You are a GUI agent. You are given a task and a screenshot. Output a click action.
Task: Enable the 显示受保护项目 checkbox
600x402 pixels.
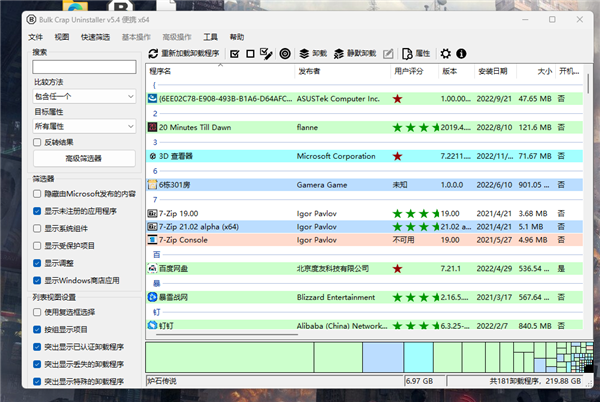click(x=37, y=246)
